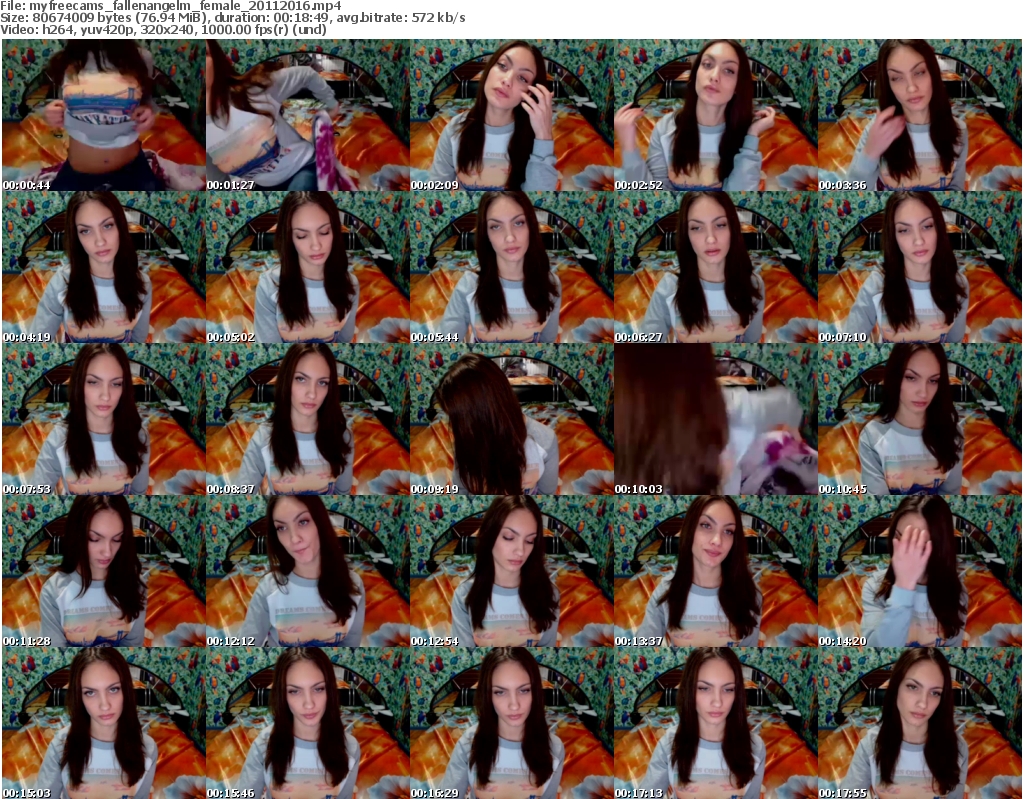Click the Size and duration info line
The width and height of the screenshot is (1024, 799).
tap(233, 18)
